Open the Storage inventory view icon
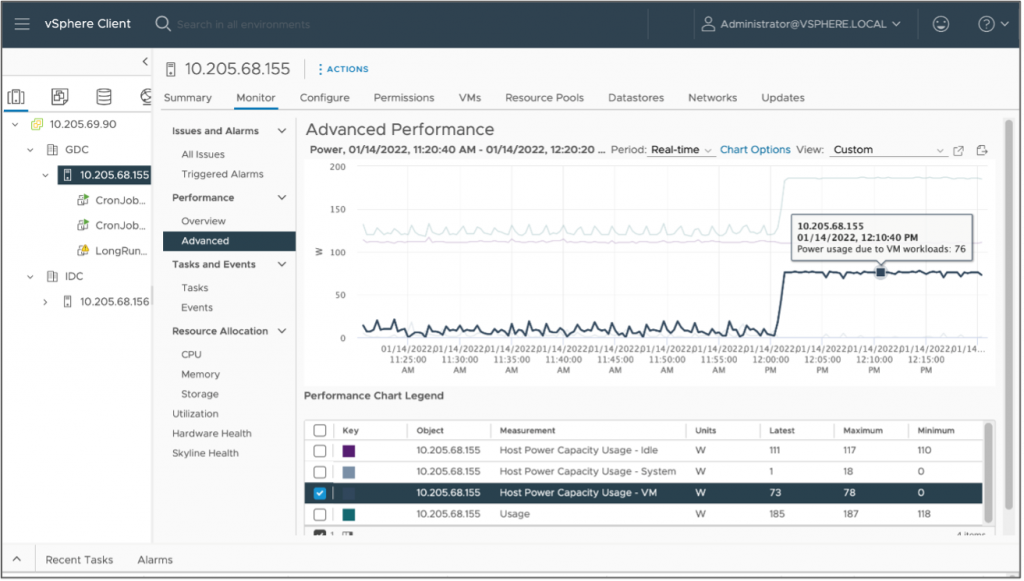This screenshot has height=581, width=1024. coord(104,97)
